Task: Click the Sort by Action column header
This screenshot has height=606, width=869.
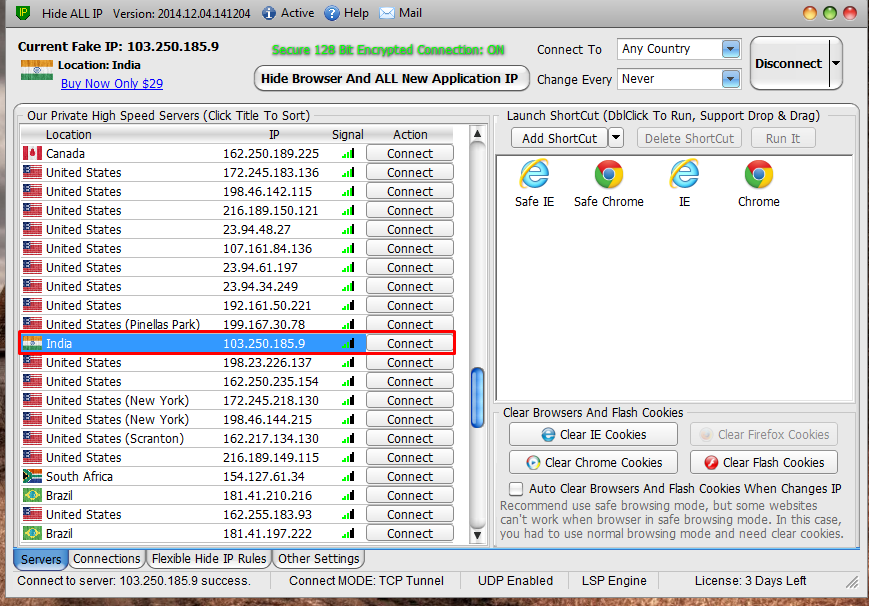Action: [410, 135]
